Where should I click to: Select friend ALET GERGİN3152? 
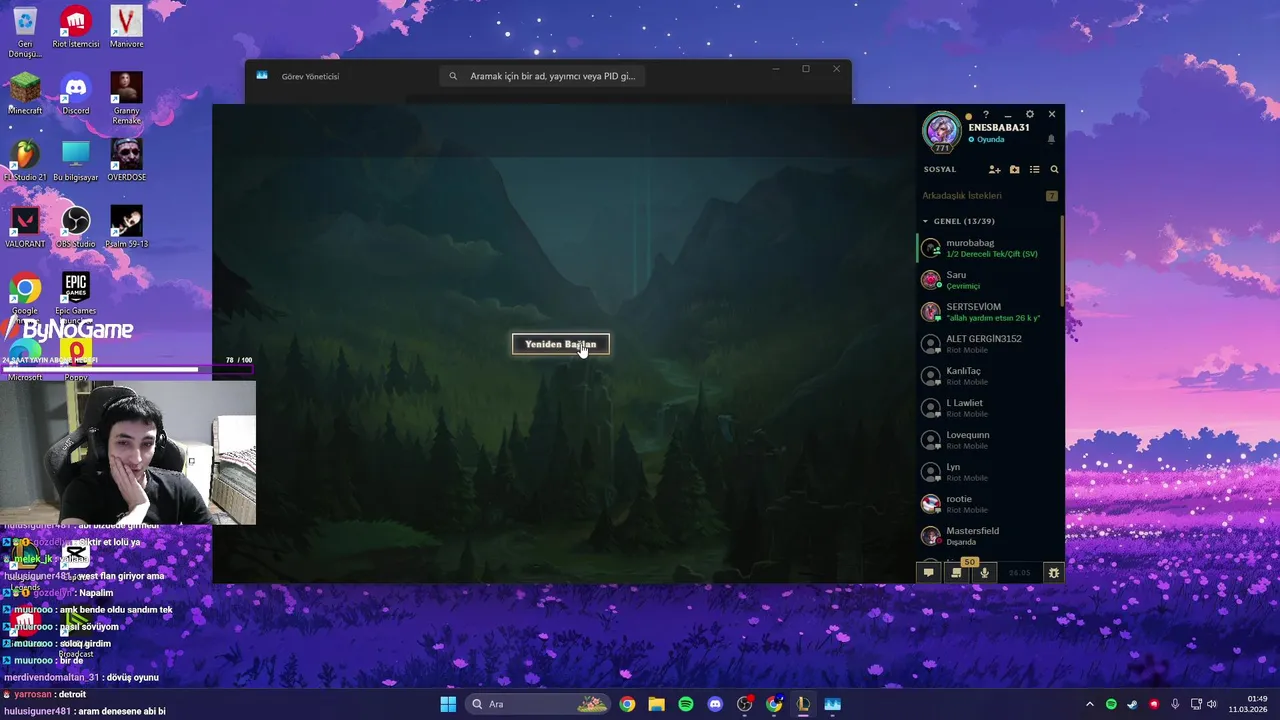point(989,344)
